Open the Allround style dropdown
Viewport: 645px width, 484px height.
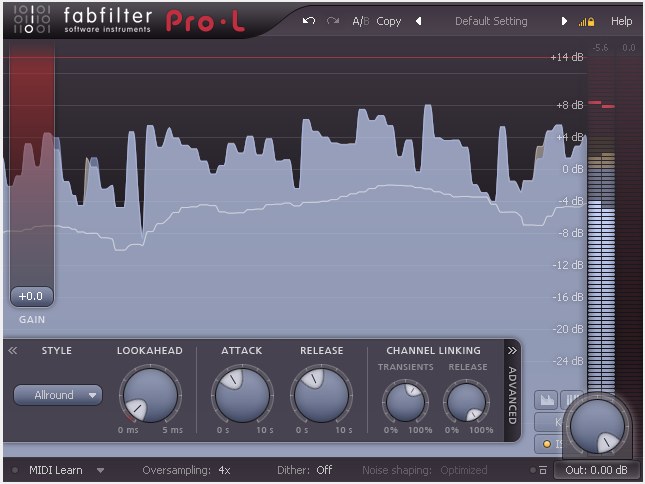tap(58, 395)
